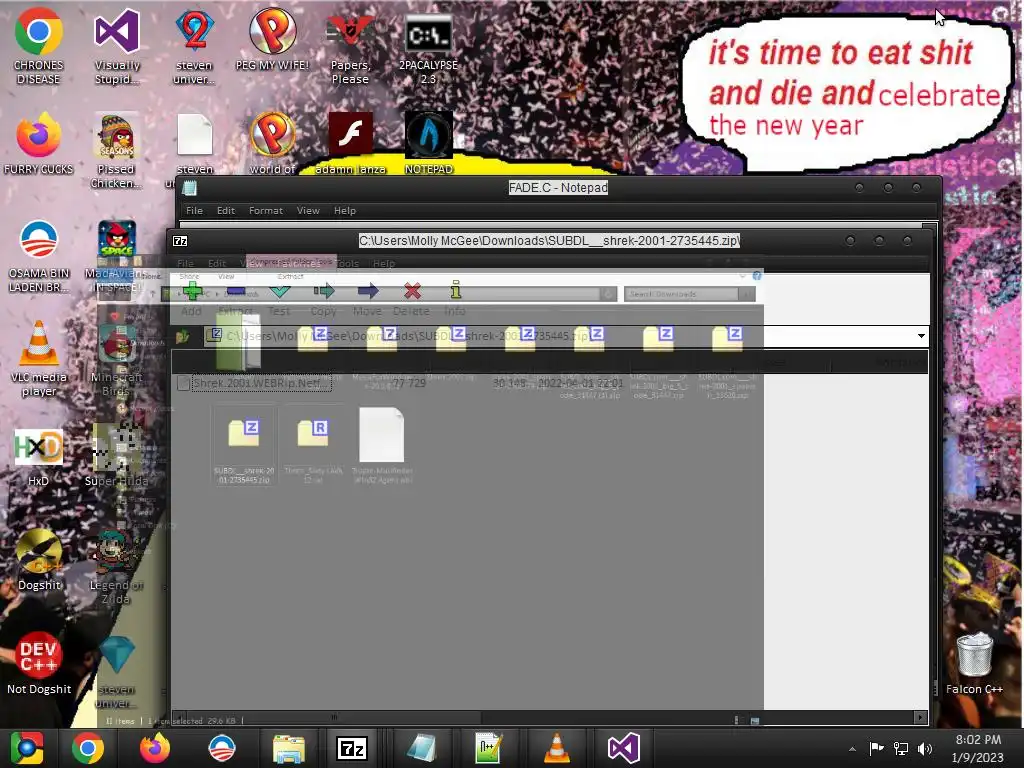Open HxD desktop shortcut
The image size is (1024, 768).
pyautogui.click(x=39, y=457)
